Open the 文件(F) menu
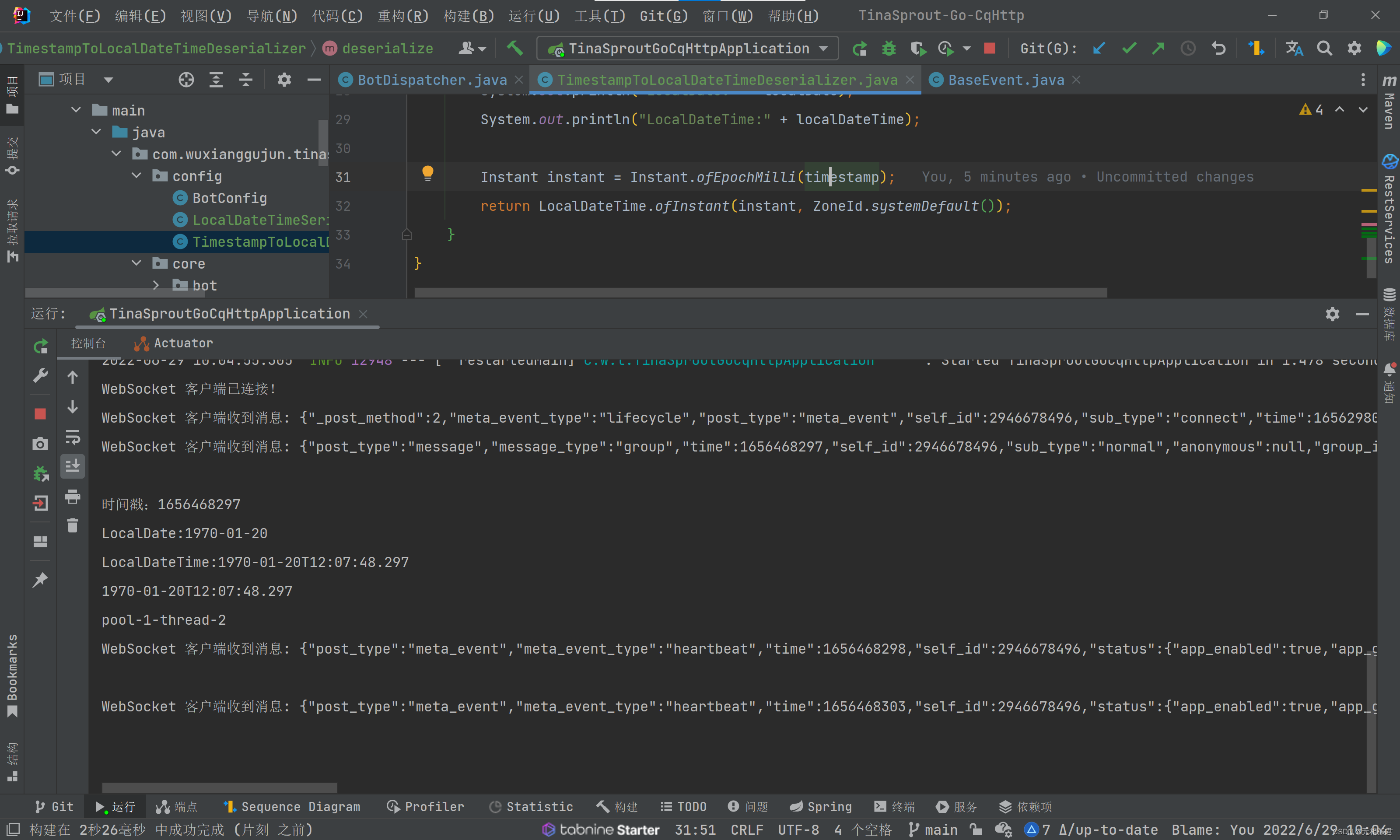Screen dimensions: 1400x840 pyautogui.click(x=75, y=15)
